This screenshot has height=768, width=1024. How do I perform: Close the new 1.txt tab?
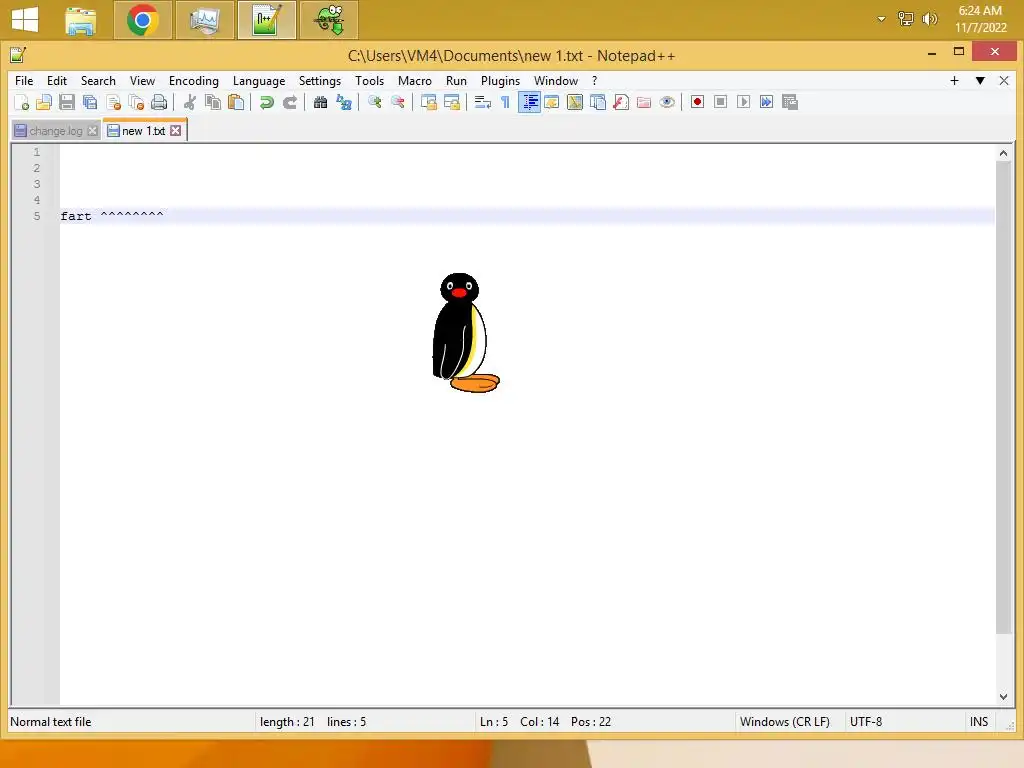[176, 131]
